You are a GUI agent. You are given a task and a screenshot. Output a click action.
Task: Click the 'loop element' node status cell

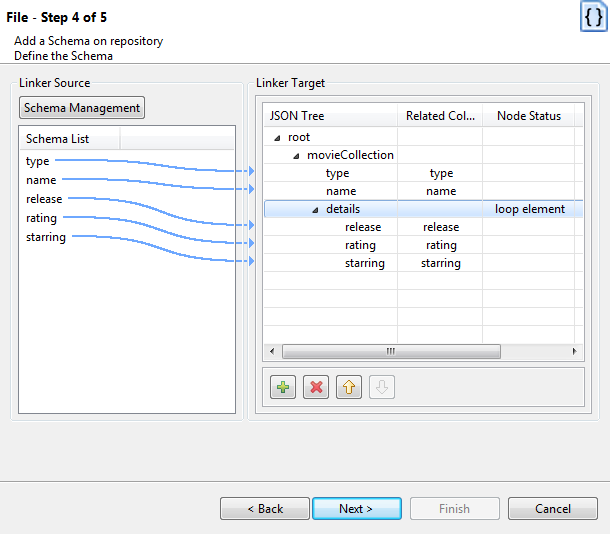tap(529, 209)
